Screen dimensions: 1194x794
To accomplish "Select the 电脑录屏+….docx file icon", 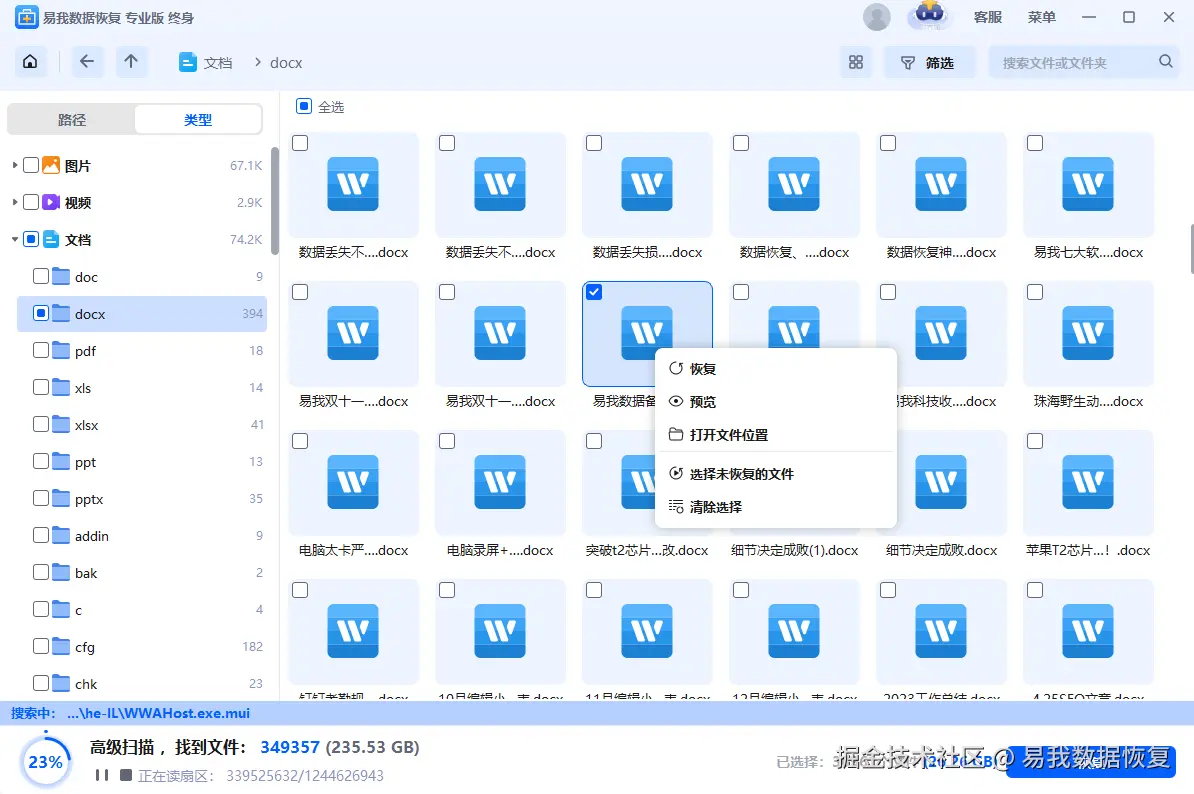I will 500,482.
